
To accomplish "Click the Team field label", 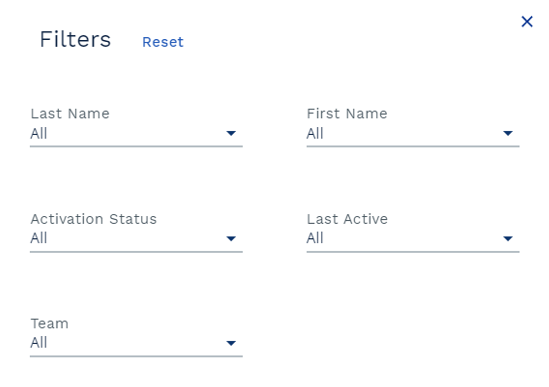I will click(x=49, y=324).
